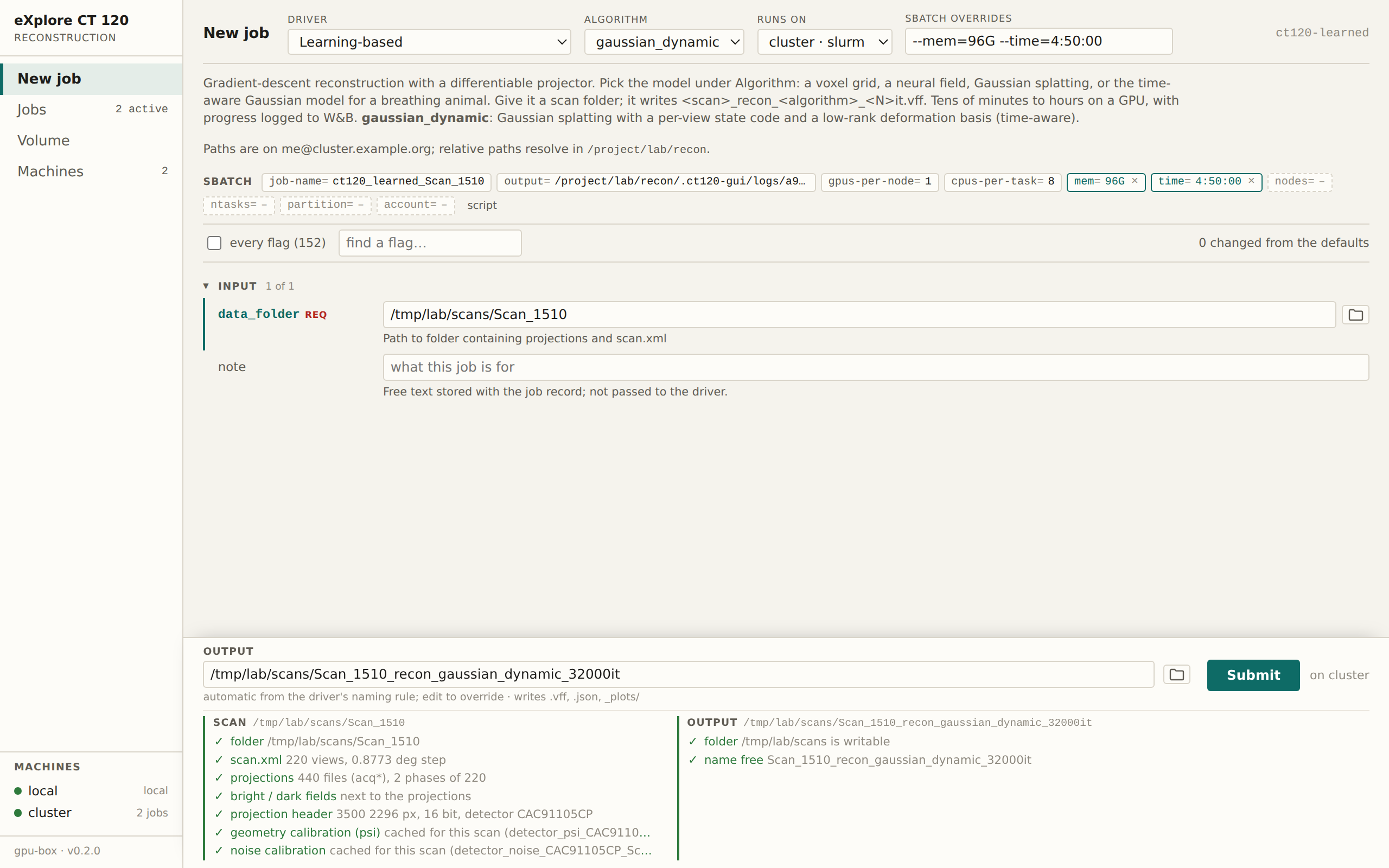Open the Algorithm gaussian_dynamic dropdown
Viewport: 1389px width, 868px height.
coord(664,42)
